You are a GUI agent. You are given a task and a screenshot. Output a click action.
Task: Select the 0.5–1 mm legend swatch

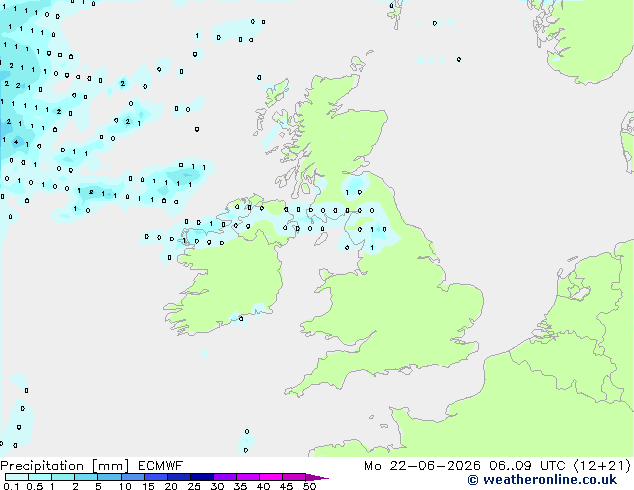tap(40, 477)
